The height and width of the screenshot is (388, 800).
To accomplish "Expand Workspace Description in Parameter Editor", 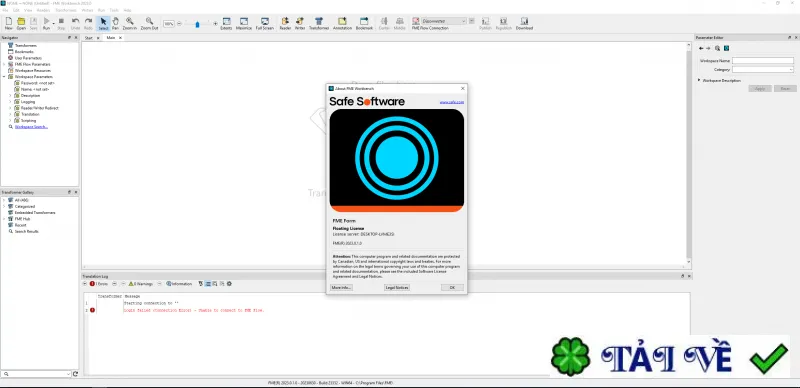I will point(699,80).
